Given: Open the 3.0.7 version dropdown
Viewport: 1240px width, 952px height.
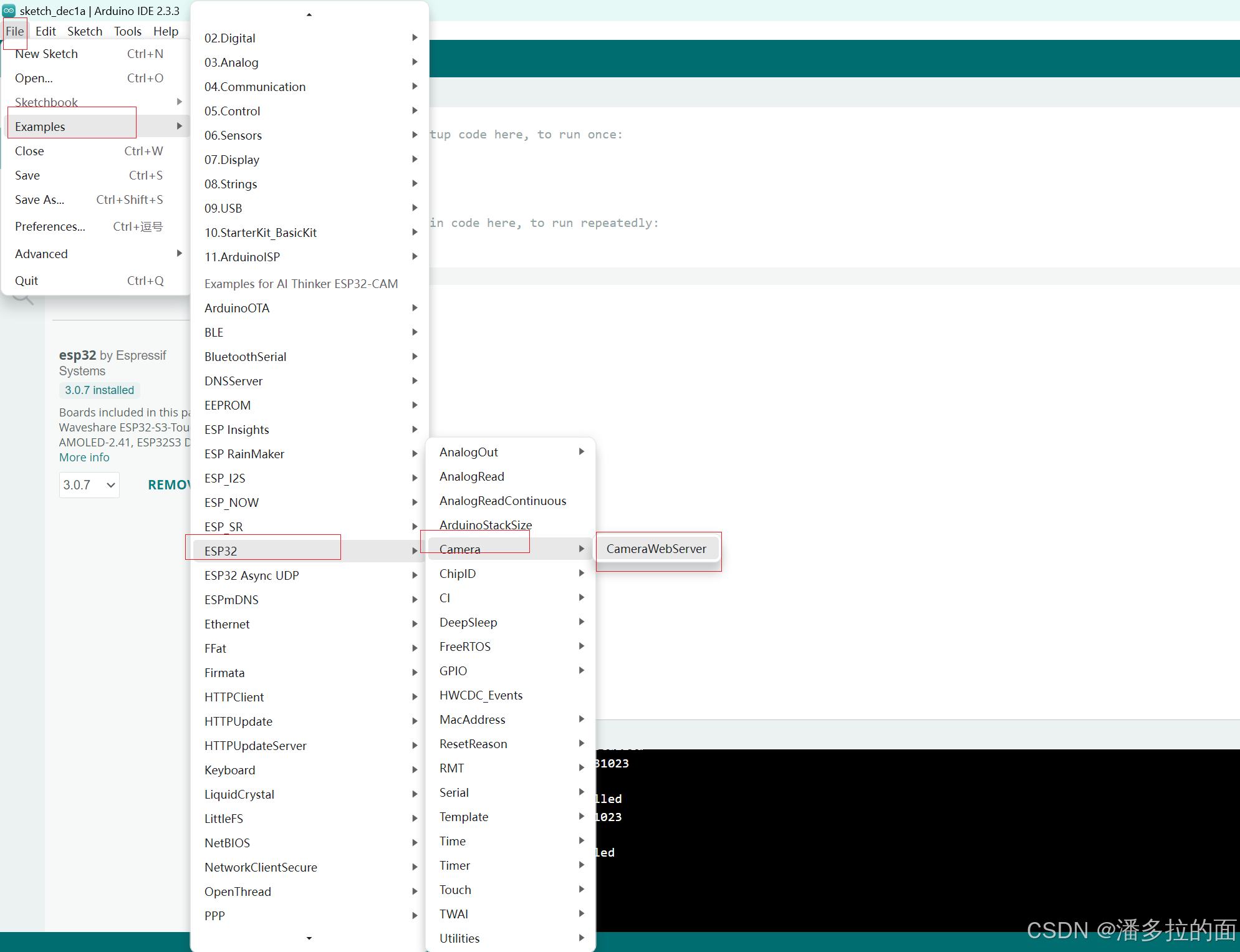Looking at the screenshot, I should (x=89, y=485).
